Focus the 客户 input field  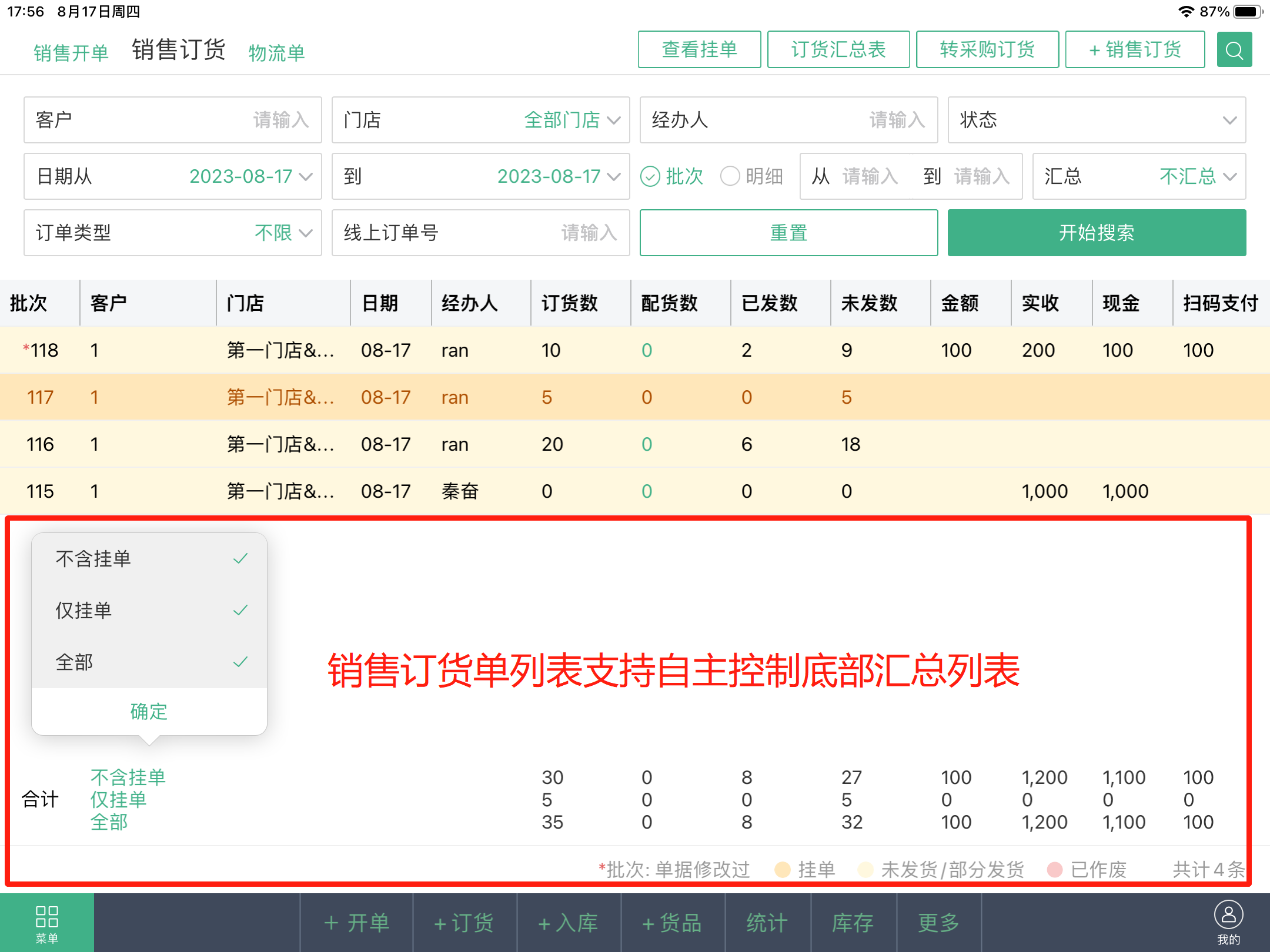click(172, 120)
